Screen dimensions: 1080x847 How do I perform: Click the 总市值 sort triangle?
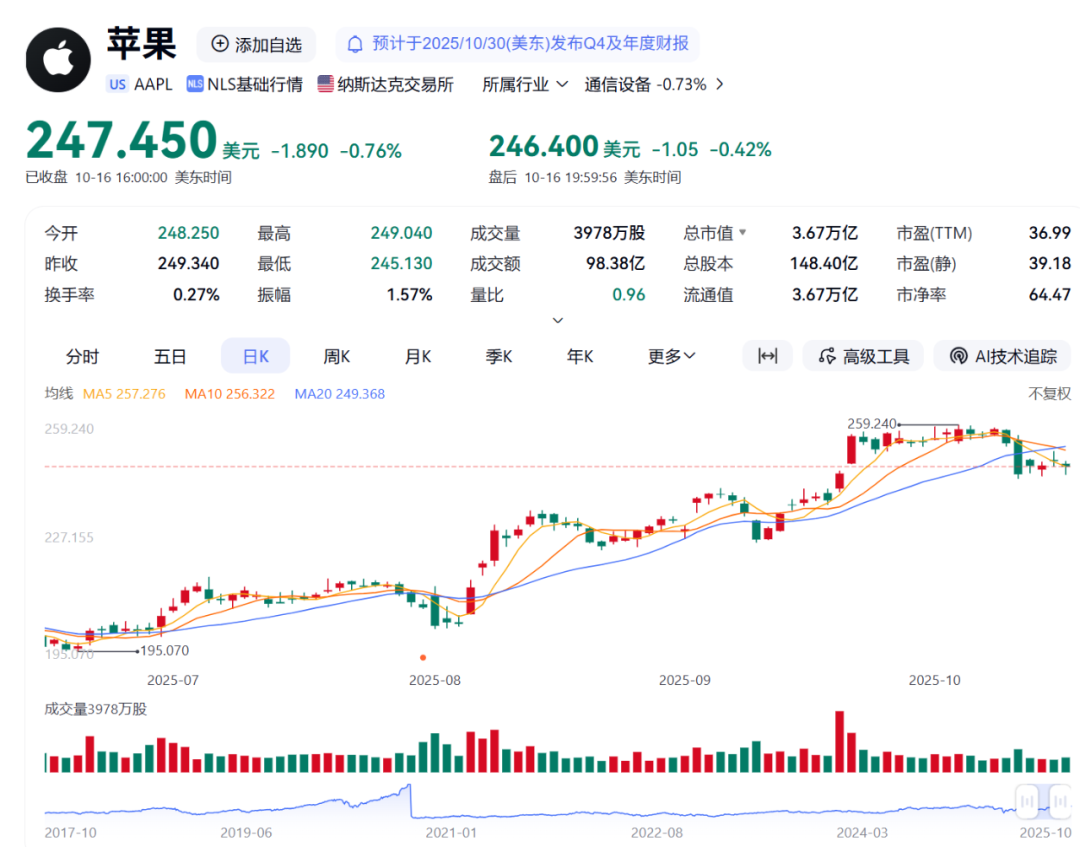click(742, 233)
